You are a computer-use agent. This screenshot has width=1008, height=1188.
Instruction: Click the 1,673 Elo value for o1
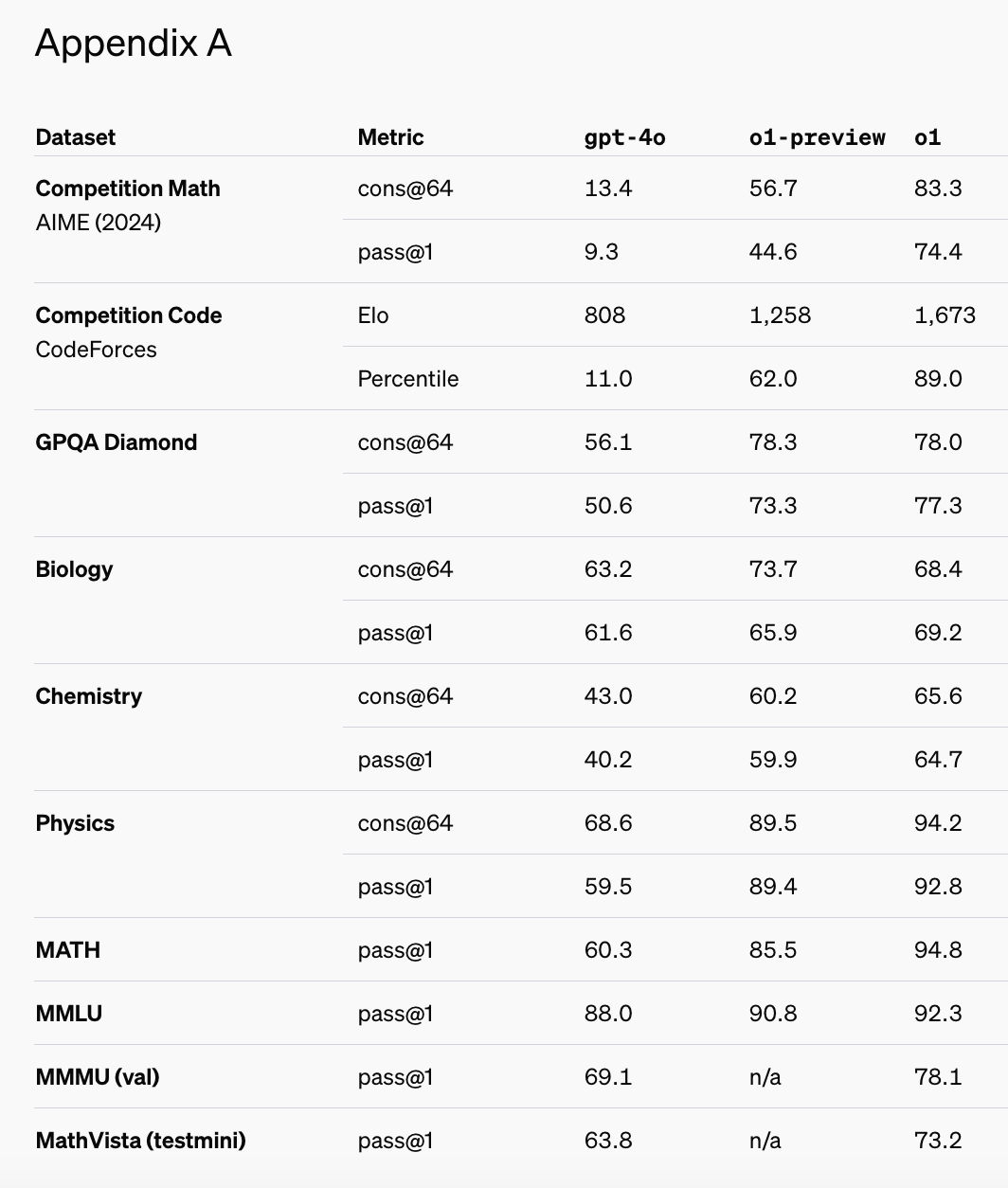945,315
